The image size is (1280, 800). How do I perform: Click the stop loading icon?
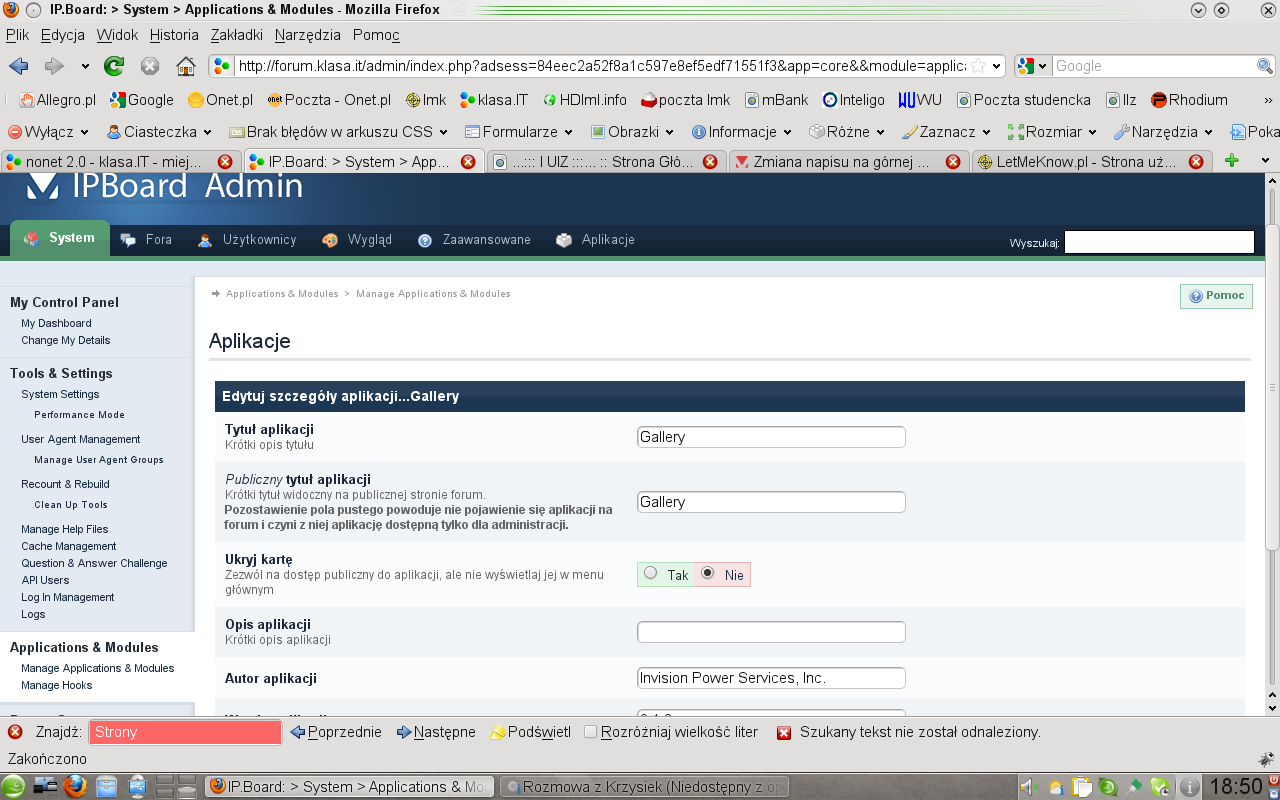click(150, 66)
